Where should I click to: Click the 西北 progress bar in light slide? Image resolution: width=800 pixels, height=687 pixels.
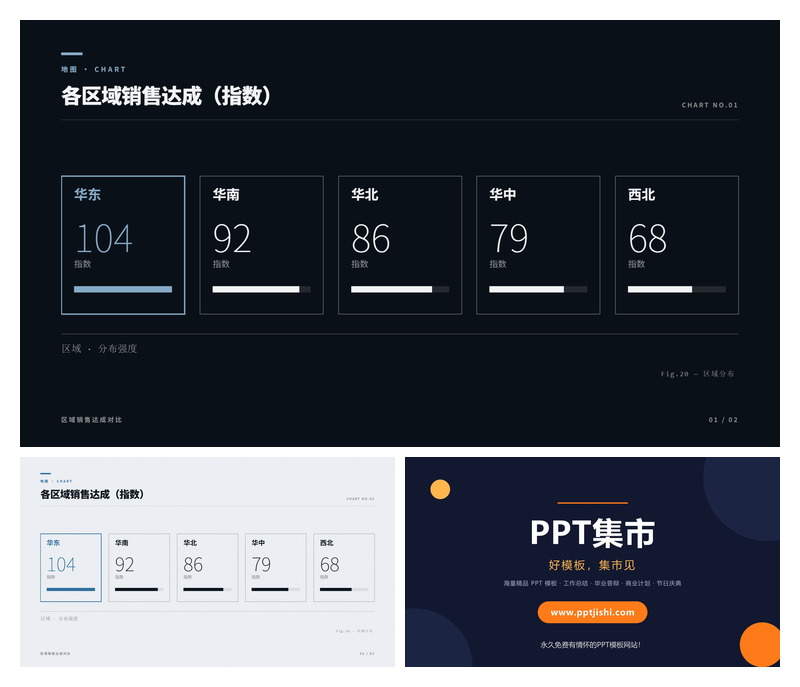coord(344,590)
